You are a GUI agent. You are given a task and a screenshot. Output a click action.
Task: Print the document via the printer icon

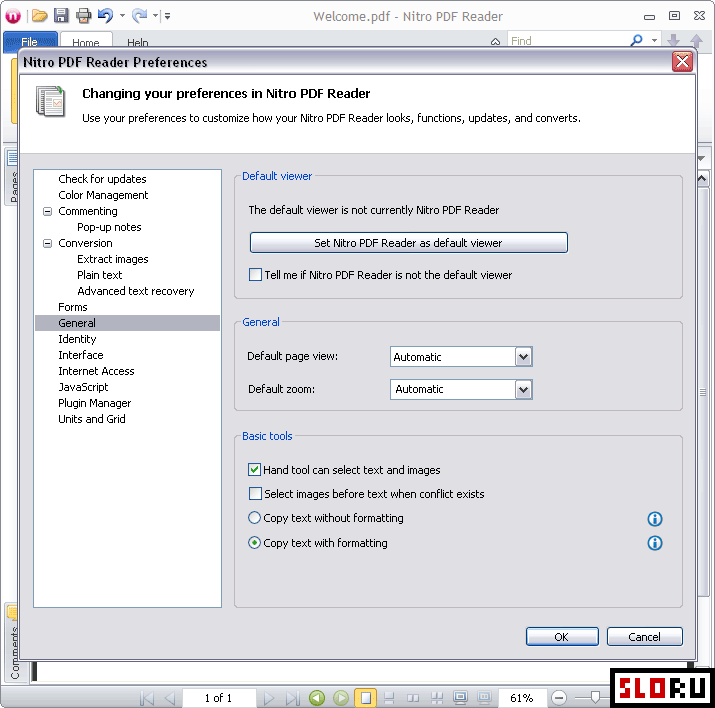pos(83,16)
